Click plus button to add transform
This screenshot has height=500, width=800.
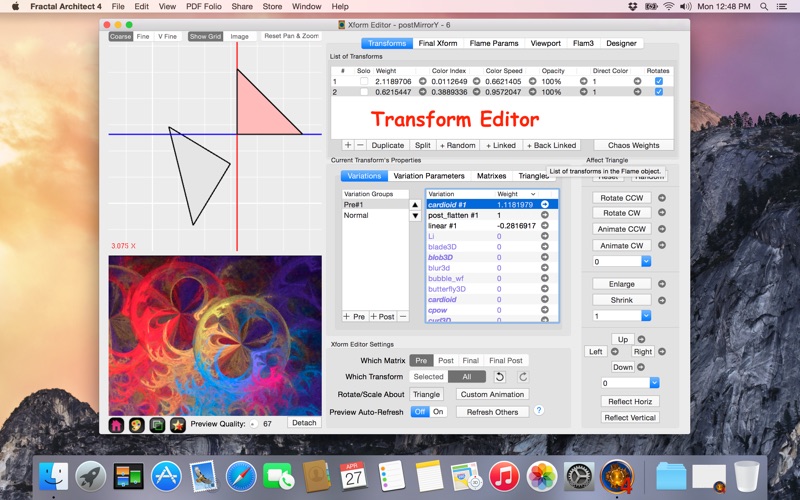click(x=348, y=145)
